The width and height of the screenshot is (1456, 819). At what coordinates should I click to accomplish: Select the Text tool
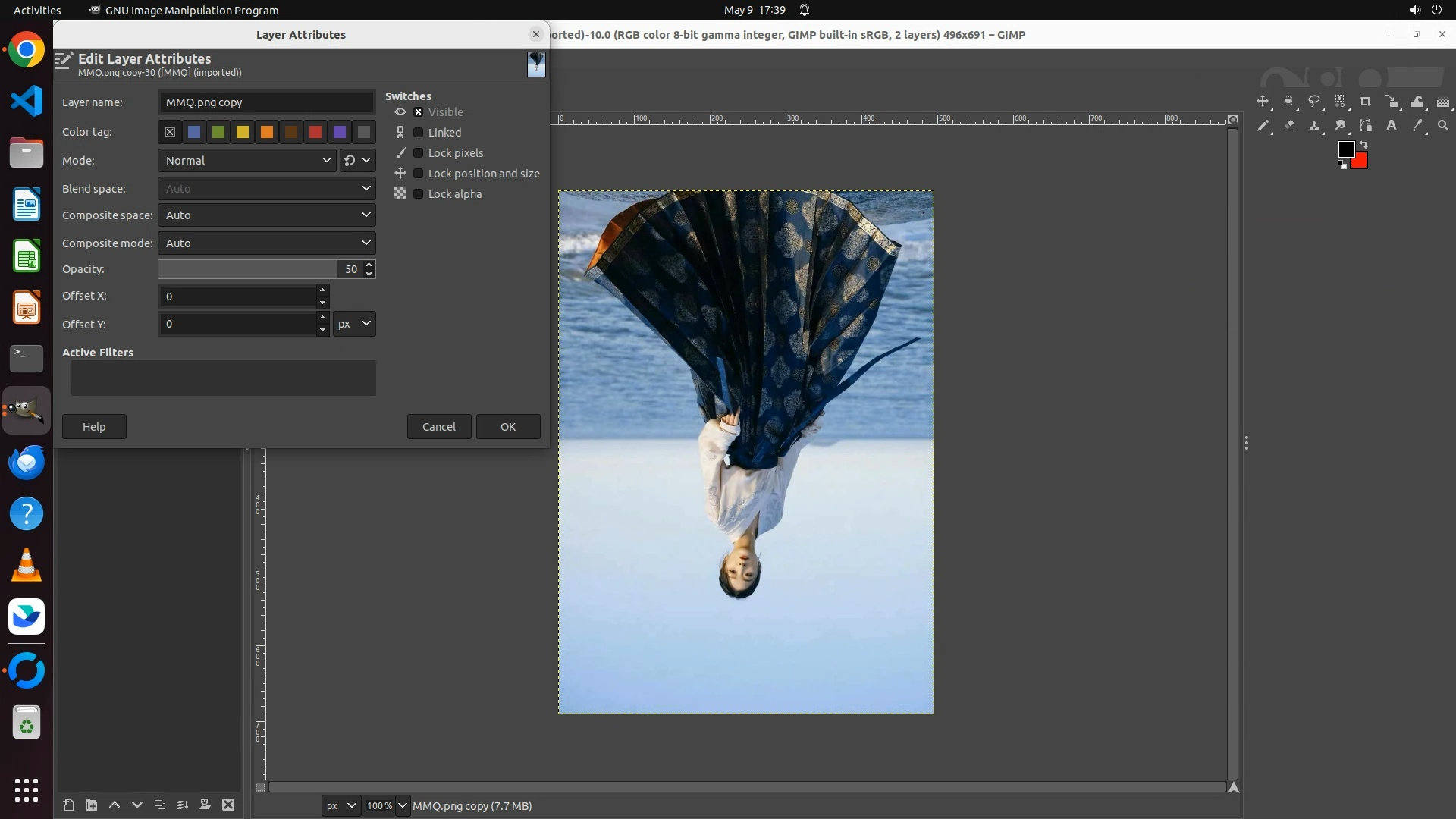(1392, 126)
